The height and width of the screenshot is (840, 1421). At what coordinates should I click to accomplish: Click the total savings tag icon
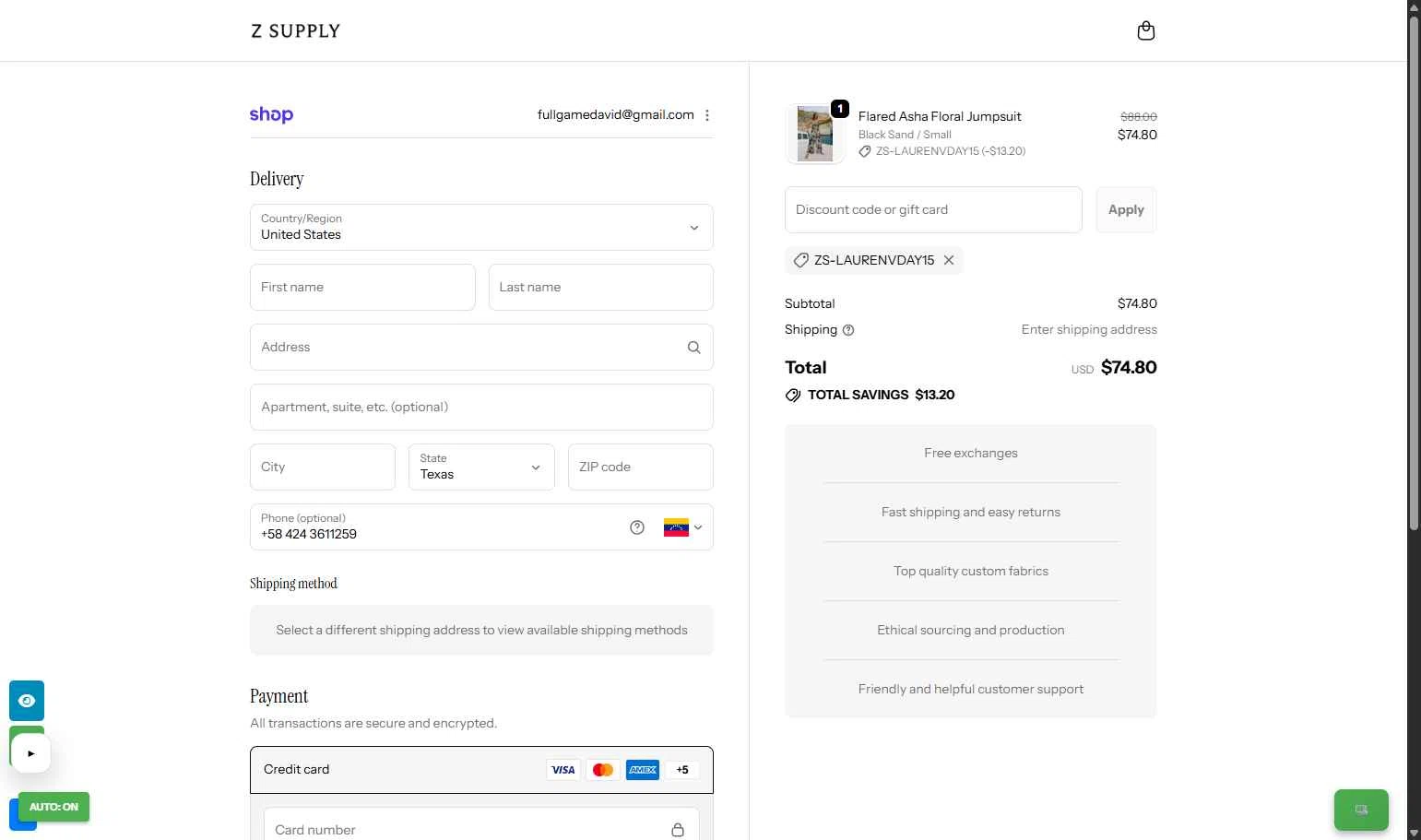coord(793,395)
